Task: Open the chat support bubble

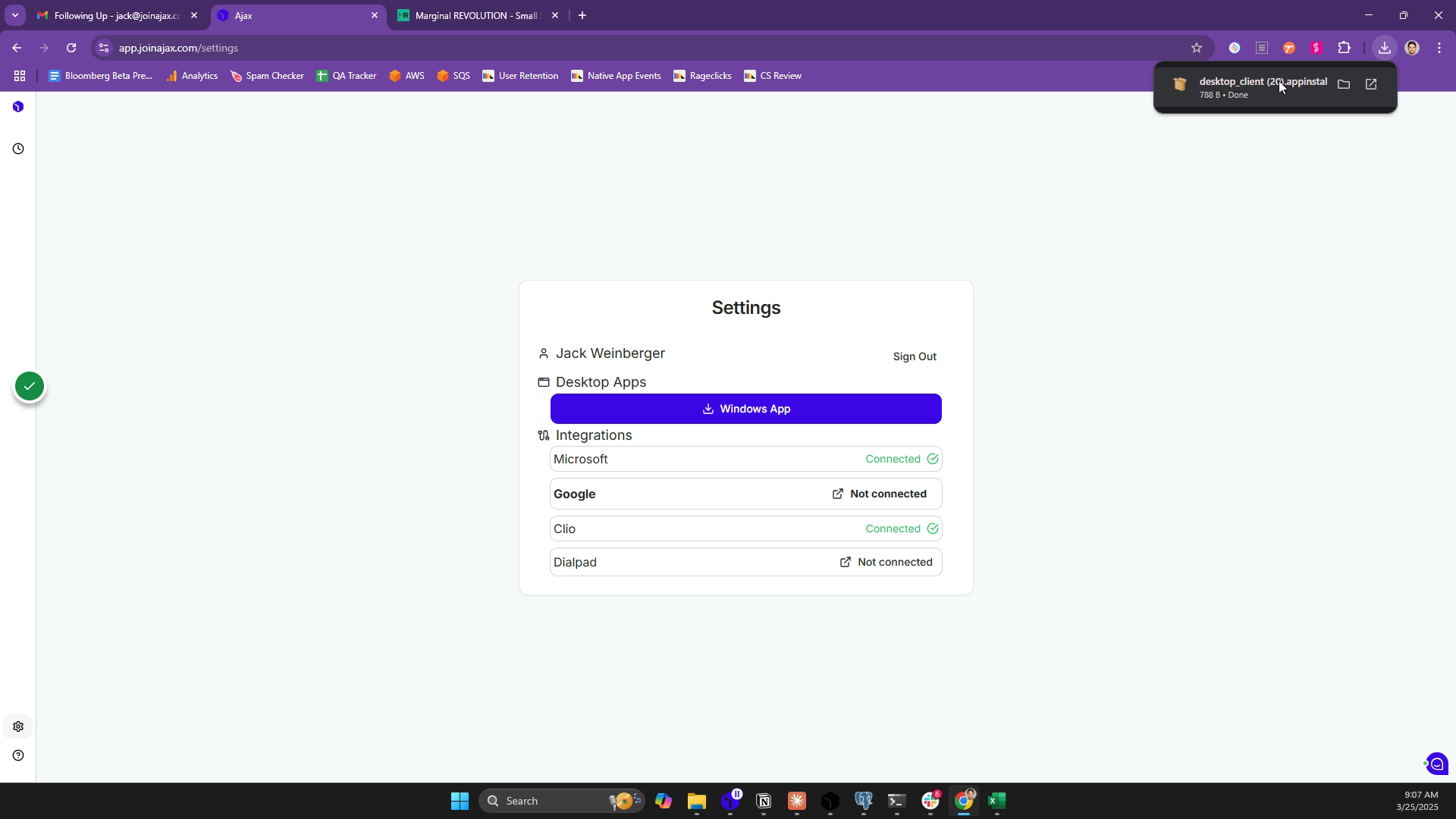Action: coord(1437,764)
